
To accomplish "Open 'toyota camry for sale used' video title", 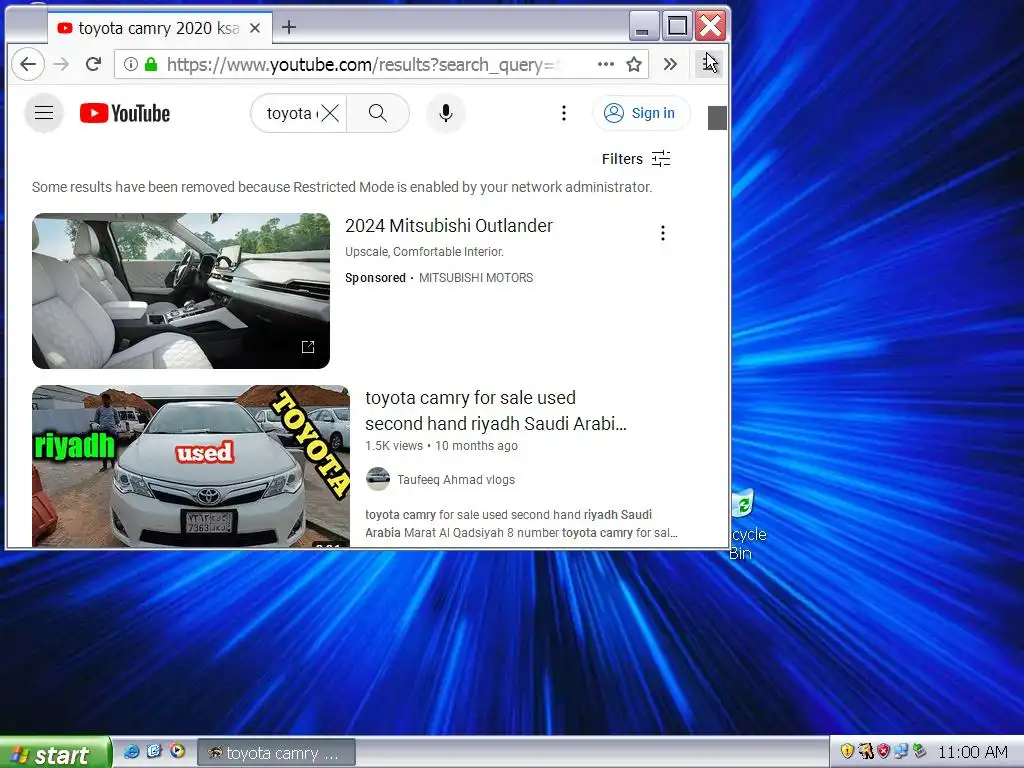I will click(x=496, y=411).
